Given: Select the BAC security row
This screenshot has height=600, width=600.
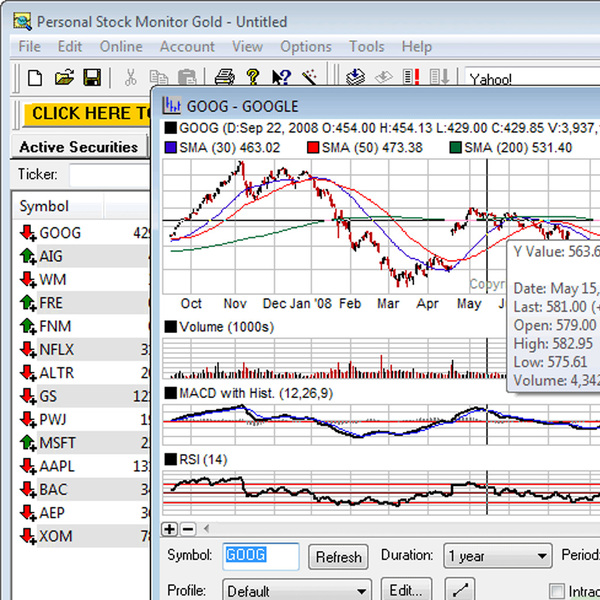Looking at the screenshot, I should tap(81, 489).
